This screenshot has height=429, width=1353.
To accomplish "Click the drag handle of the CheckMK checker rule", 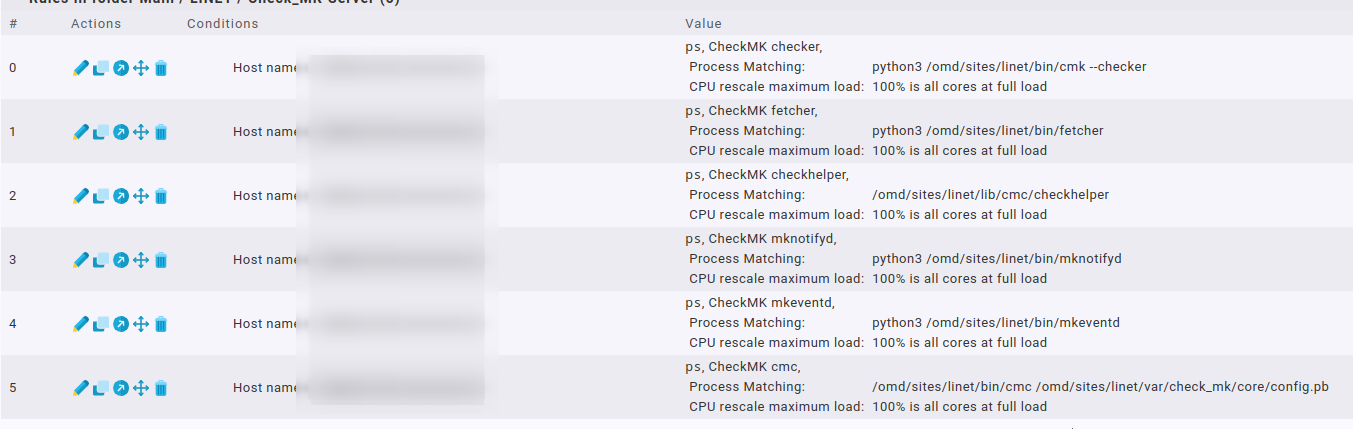I will (141, 68).
